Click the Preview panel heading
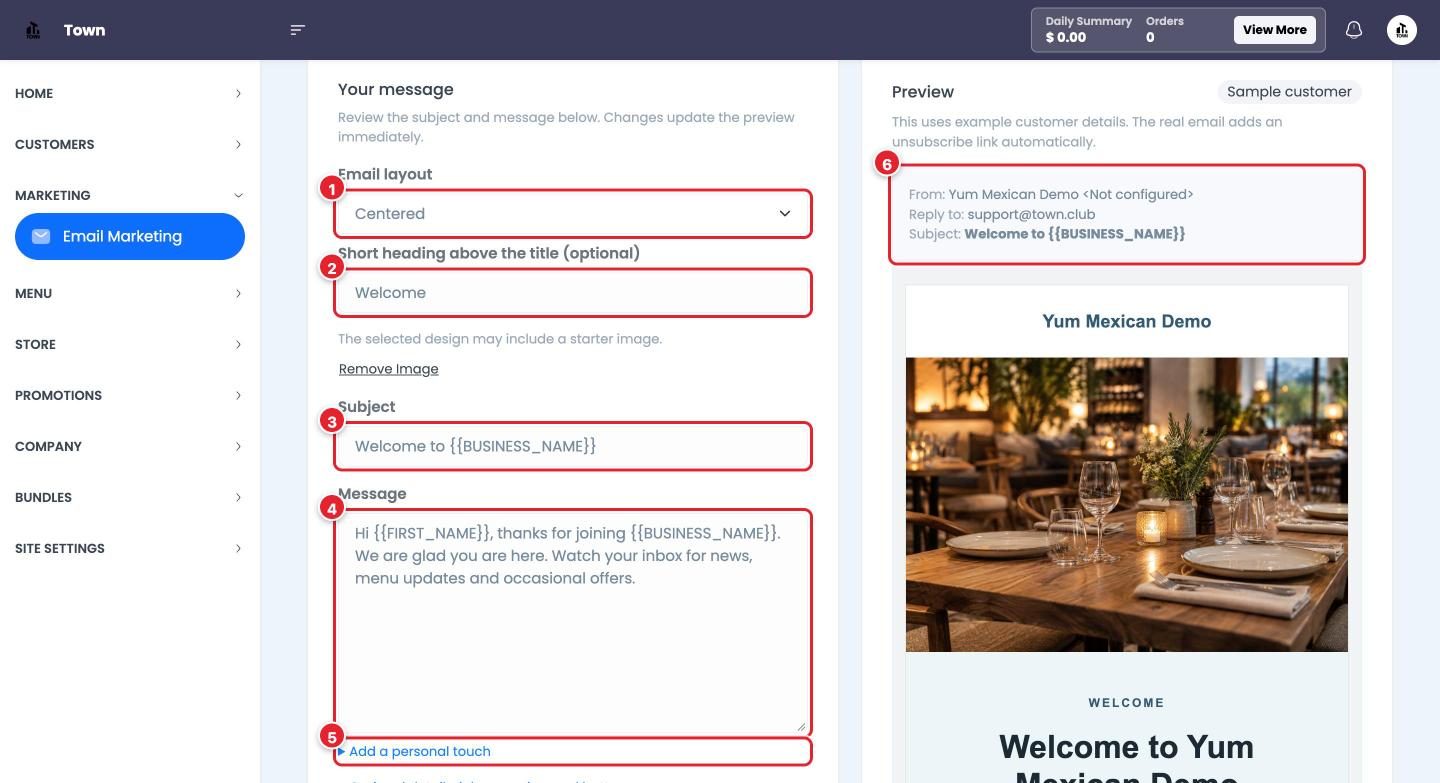Viewport: 1440px width, 783px height. 923,92
